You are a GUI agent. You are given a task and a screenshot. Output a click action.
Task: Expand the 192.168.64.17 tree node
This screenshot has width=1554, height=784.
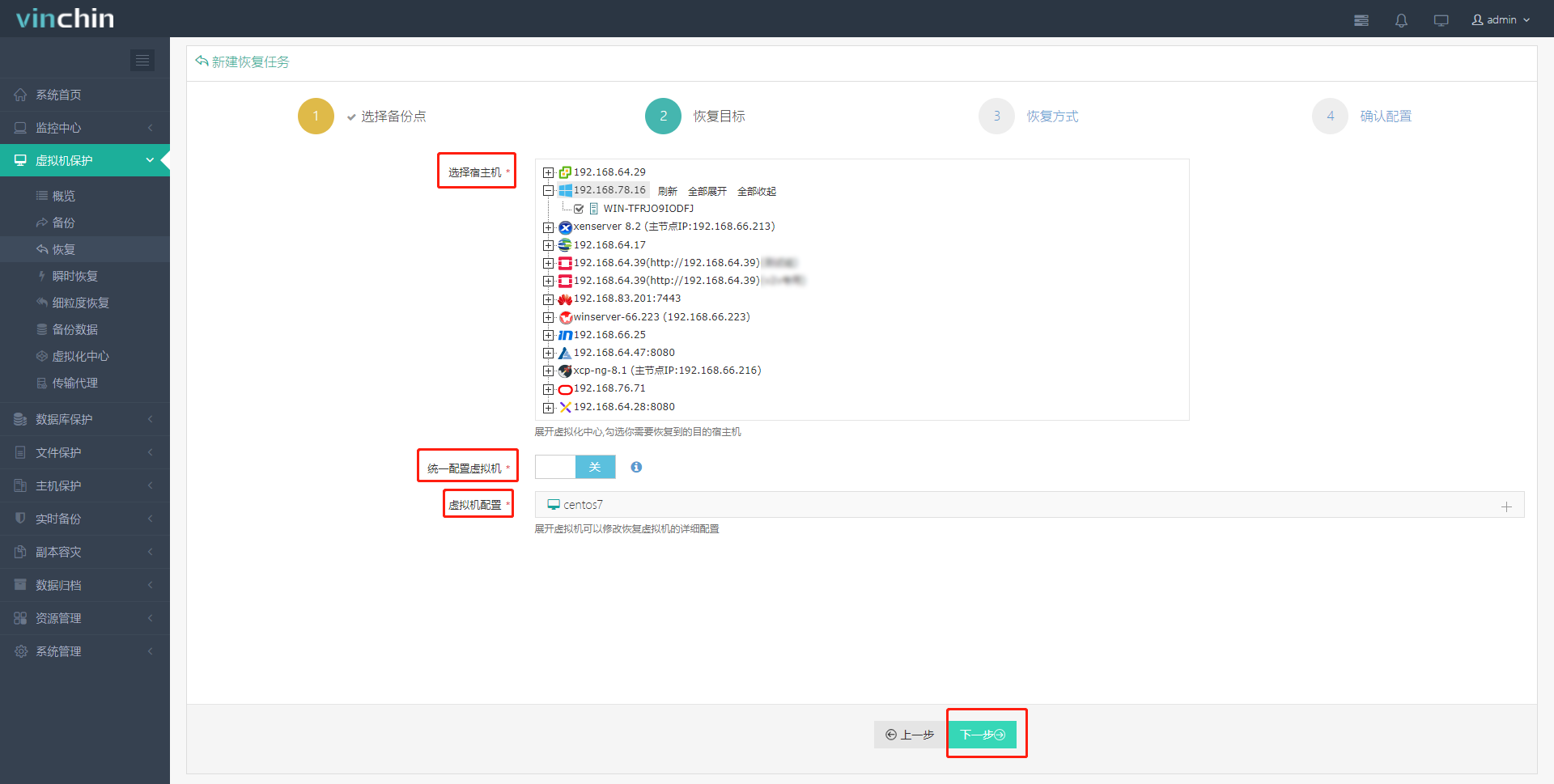click(x=549, y=245)
